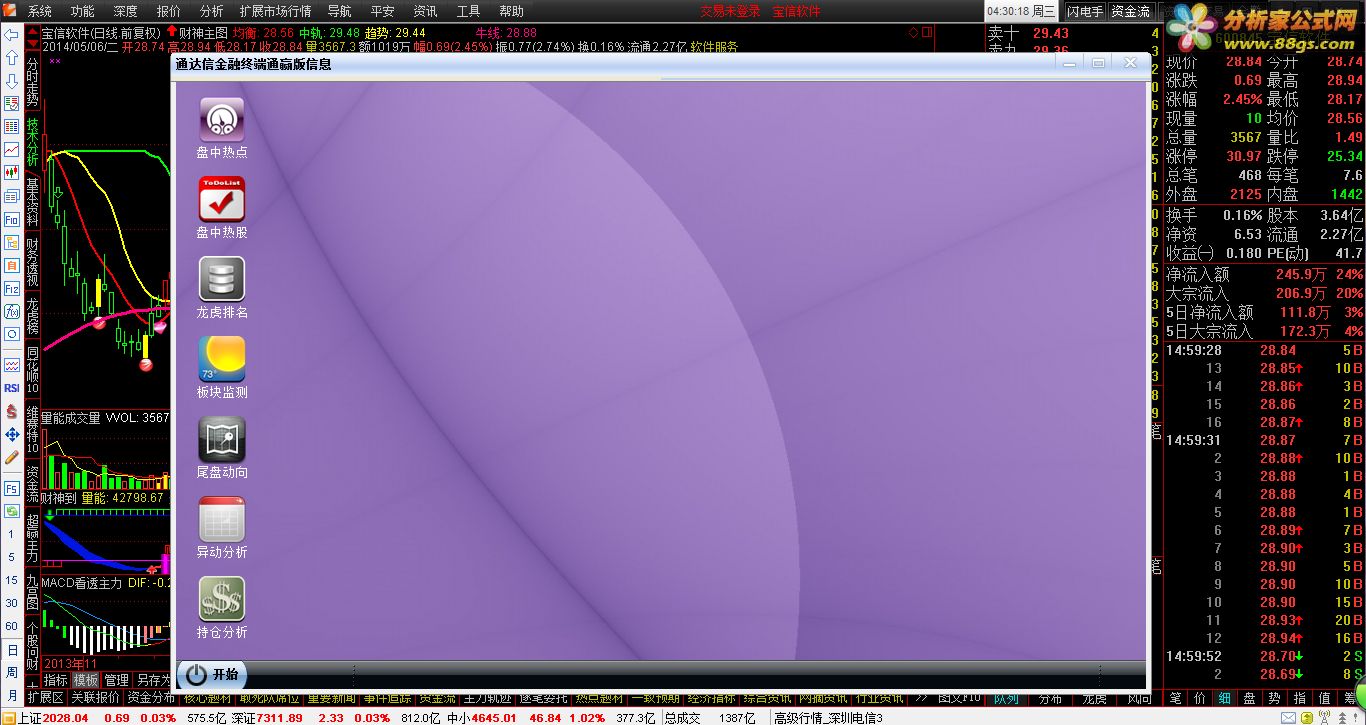Select the 60 minute period button
Viewport: 1366px width, 725px height.
[12, 626]
